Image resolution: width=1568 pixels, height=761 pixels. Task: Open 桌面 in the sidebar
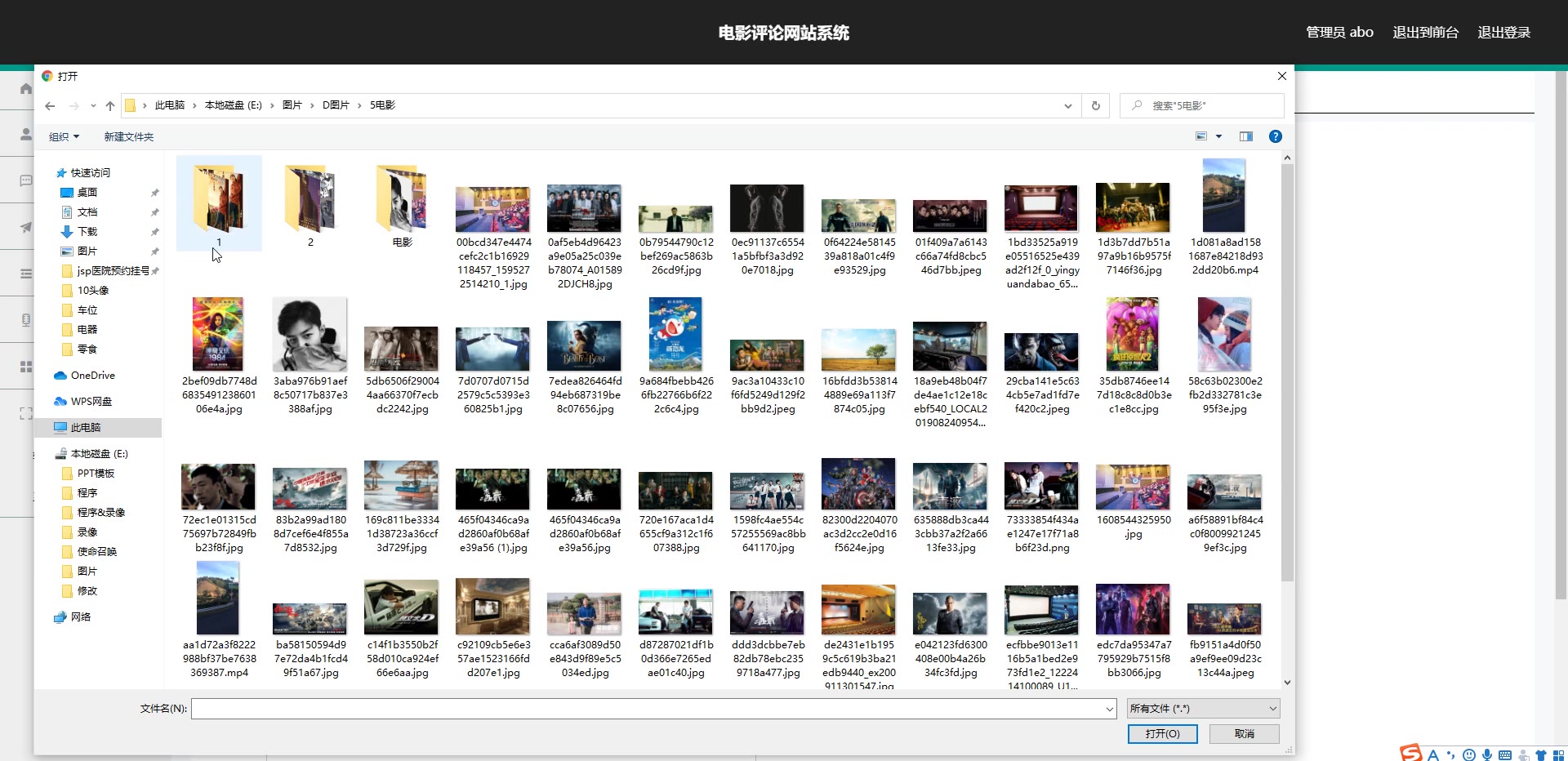coord(87,193)
